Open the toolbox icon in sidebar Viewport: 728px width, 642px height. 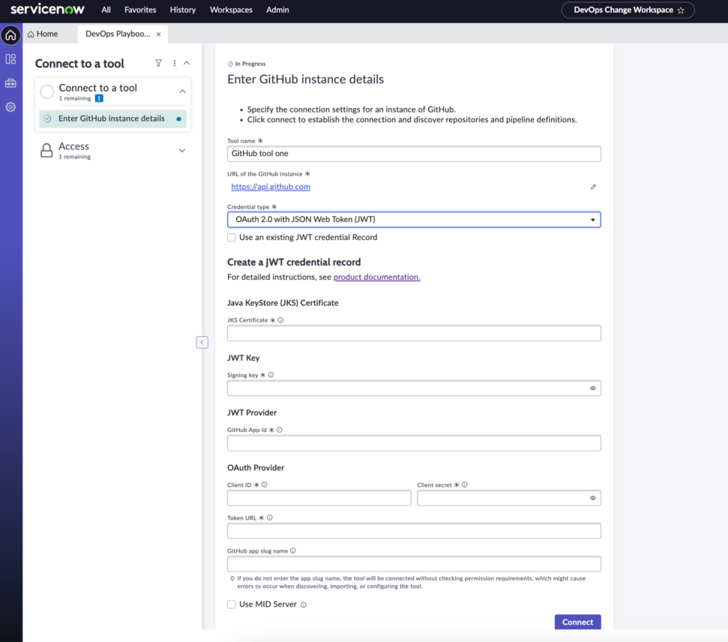point(11,83)
